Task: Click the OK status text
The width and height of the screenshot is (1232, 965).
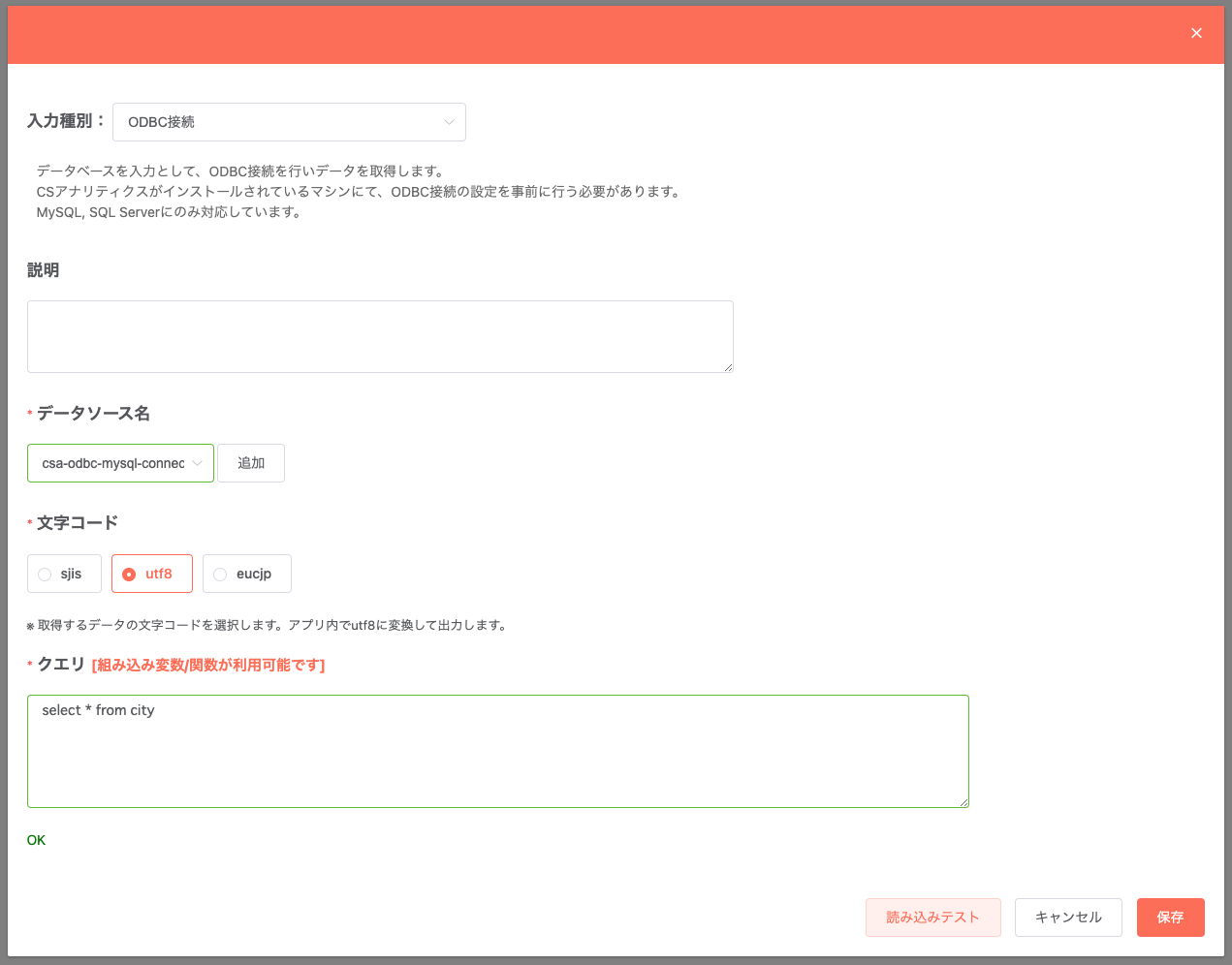Action: [36, 840]
